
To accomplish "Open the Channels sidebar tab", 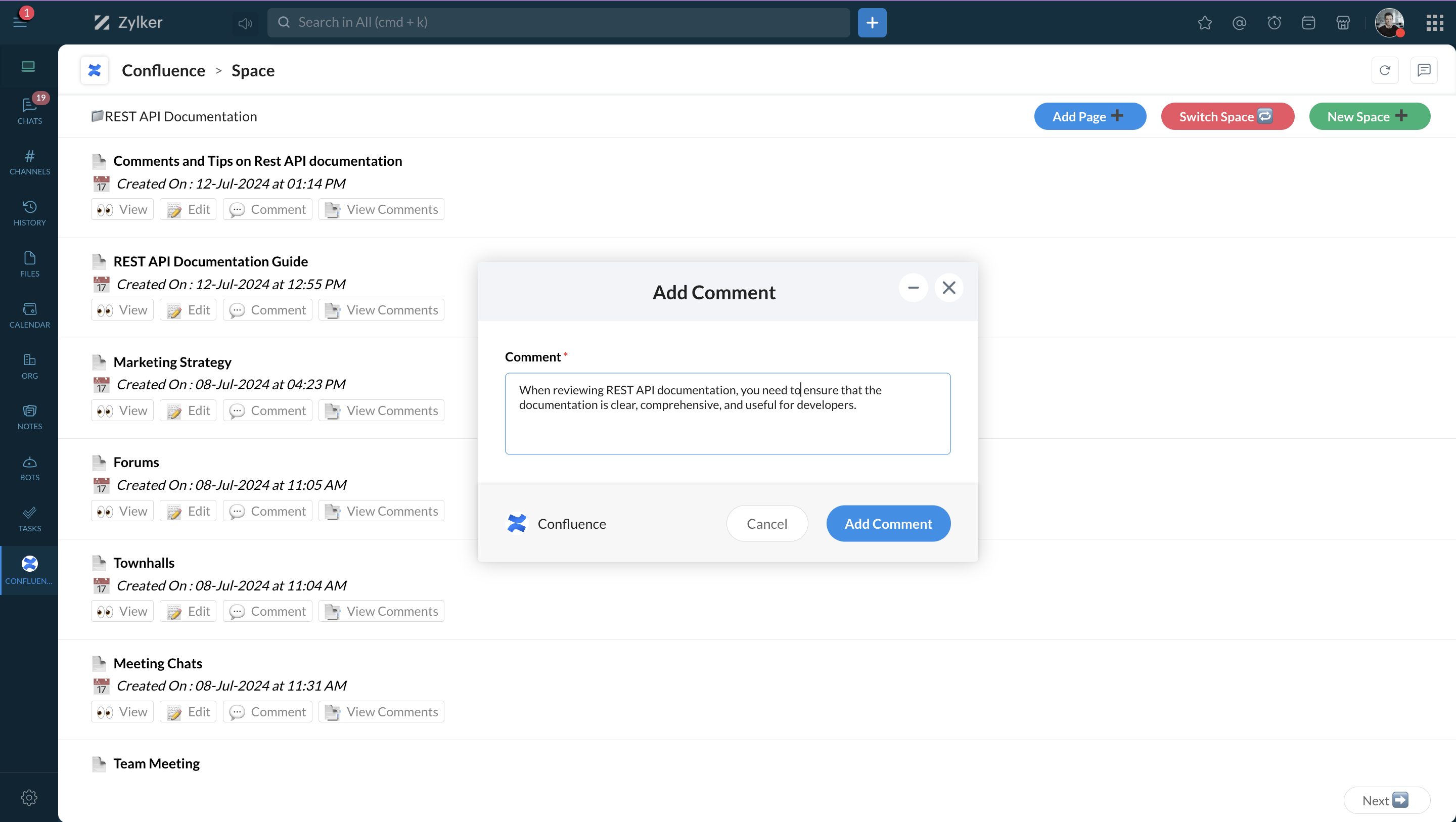I will (x=29, y=162).
